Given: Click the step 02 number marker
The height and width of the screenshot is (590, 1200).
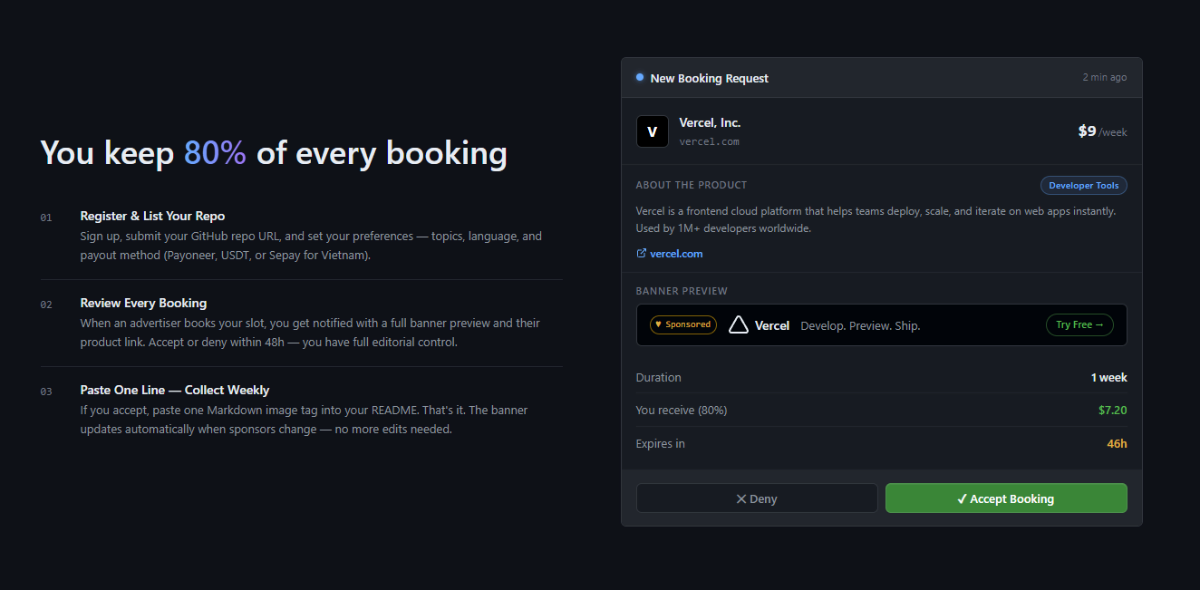Looking at the screenshot, I should pyautogui.click(x=46, y=304).
